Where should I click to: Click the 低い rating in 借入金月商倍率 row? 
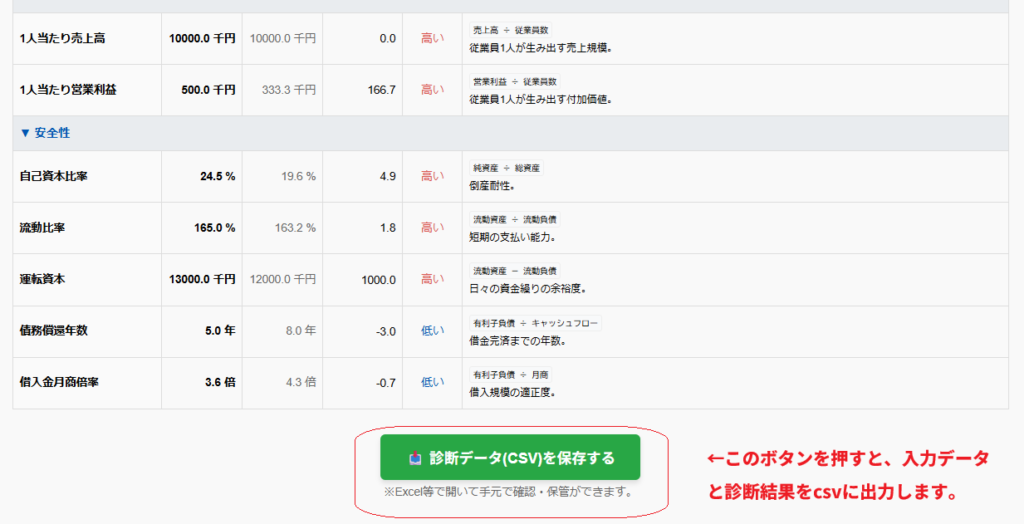432,382
